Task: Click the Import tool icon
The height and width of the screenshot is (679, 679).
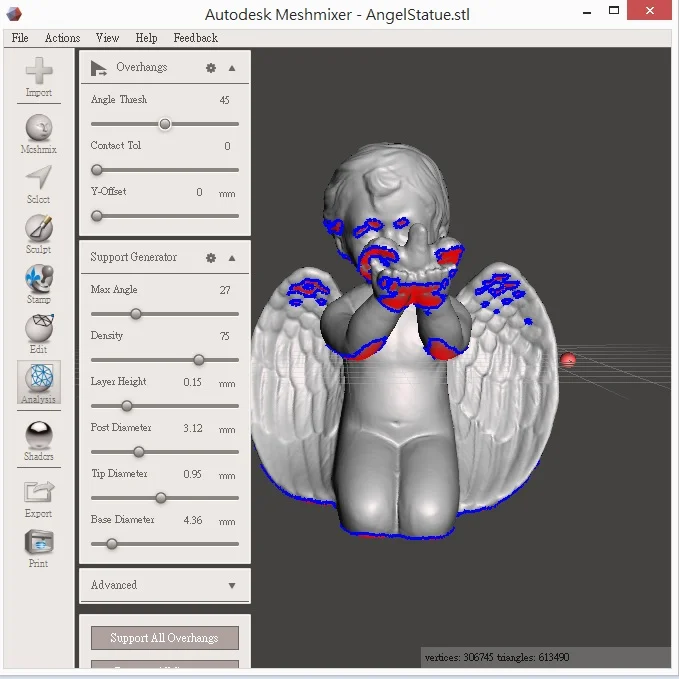Action: click(39, 71)
